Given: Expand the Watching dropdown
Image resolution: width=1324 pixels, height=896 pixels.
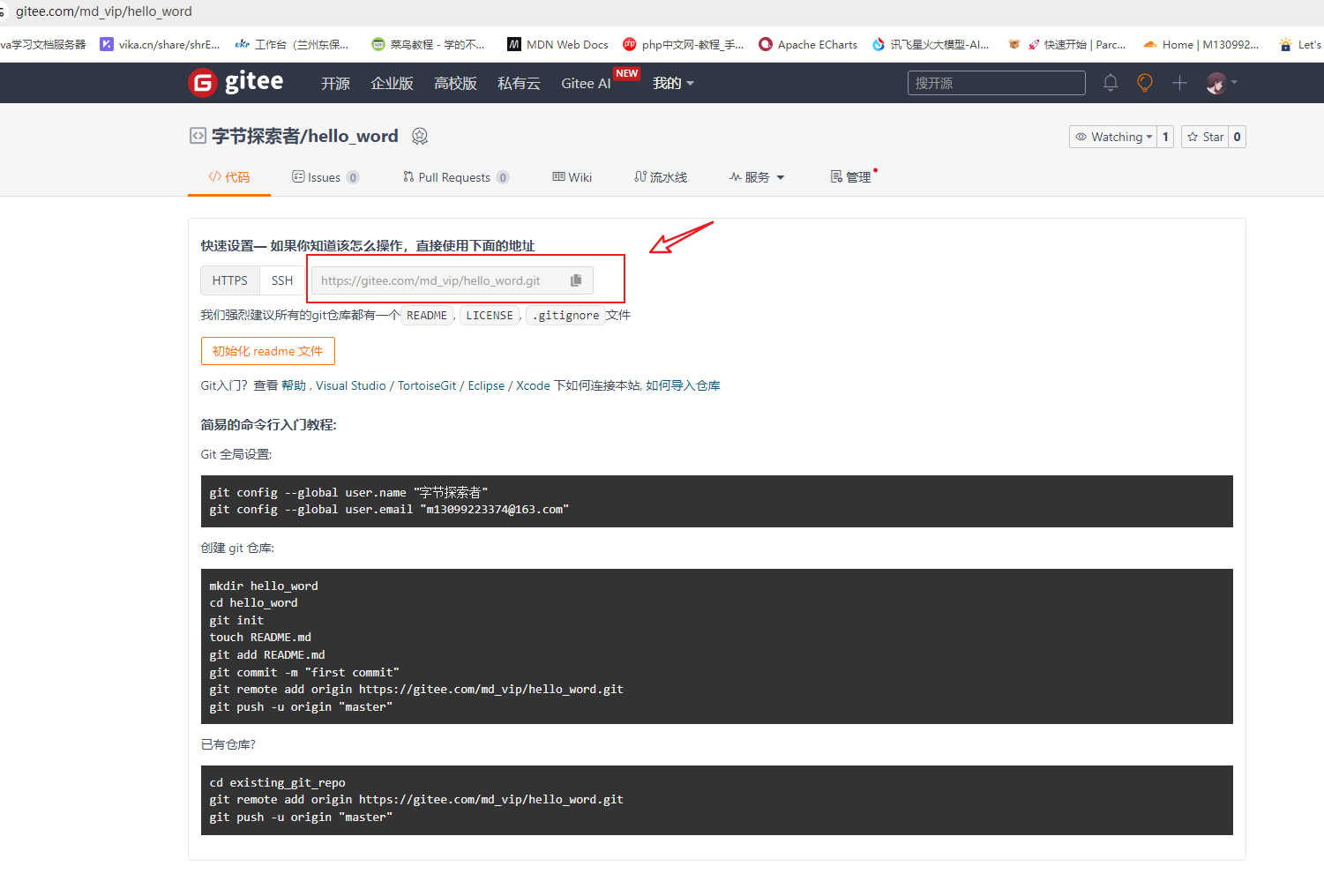Looking at the screenshot, I should tap(1113, 137).
